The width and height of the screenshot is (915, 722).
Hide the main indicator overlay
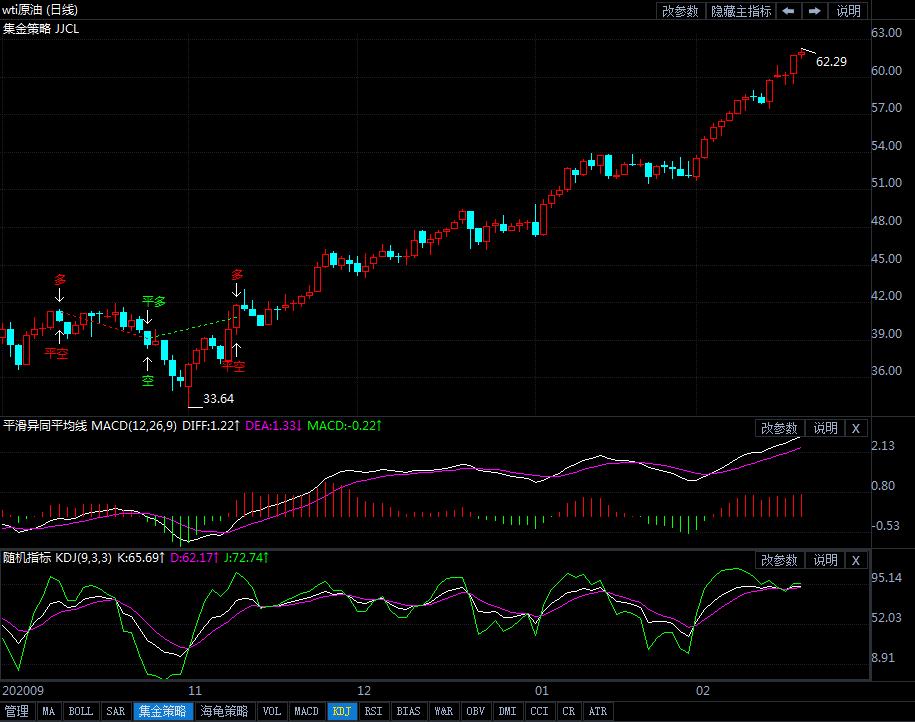click(x=741, y=11)
